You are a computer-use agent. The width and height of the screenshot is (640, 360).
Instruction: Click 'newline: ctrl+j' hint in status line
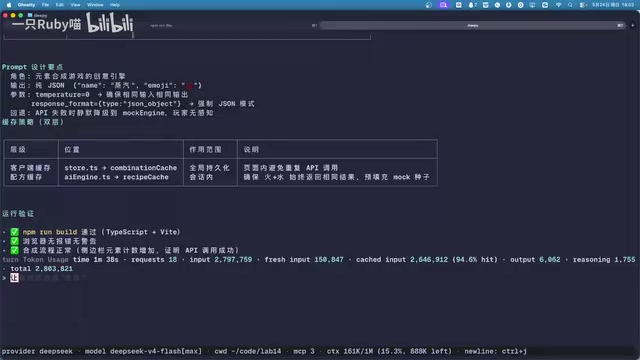496,351
